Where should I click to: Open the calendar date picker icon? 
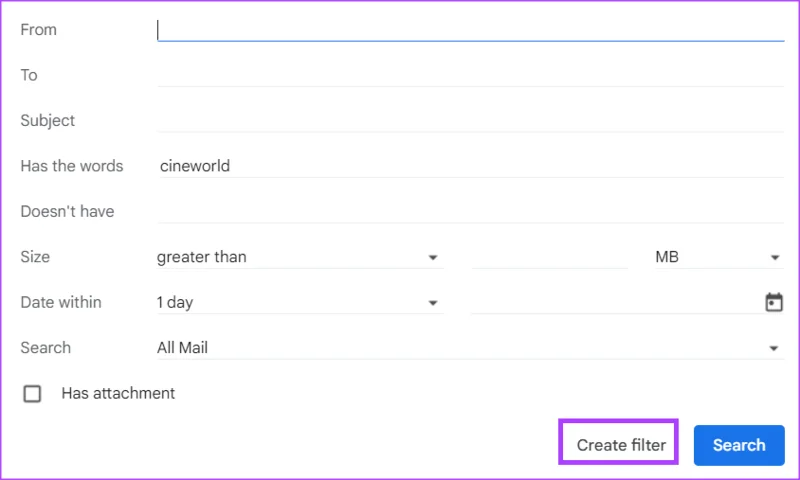point(773,302)
